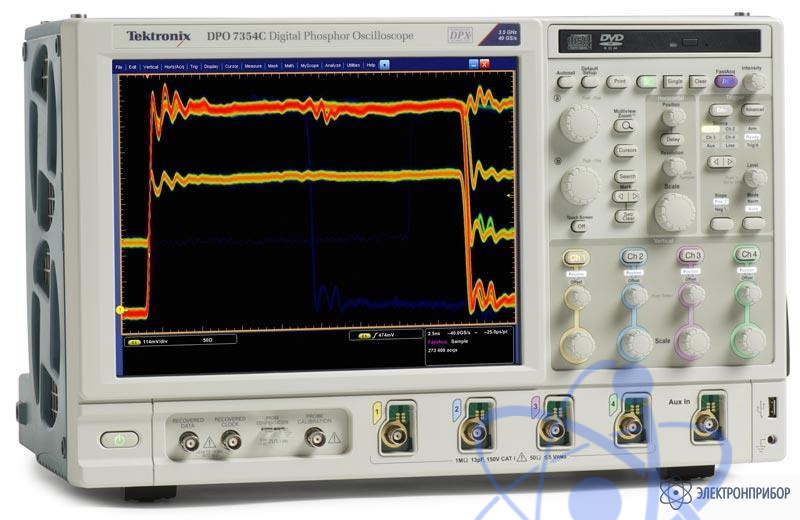Toggle channel Ch 3 on

tap(690, 256)
